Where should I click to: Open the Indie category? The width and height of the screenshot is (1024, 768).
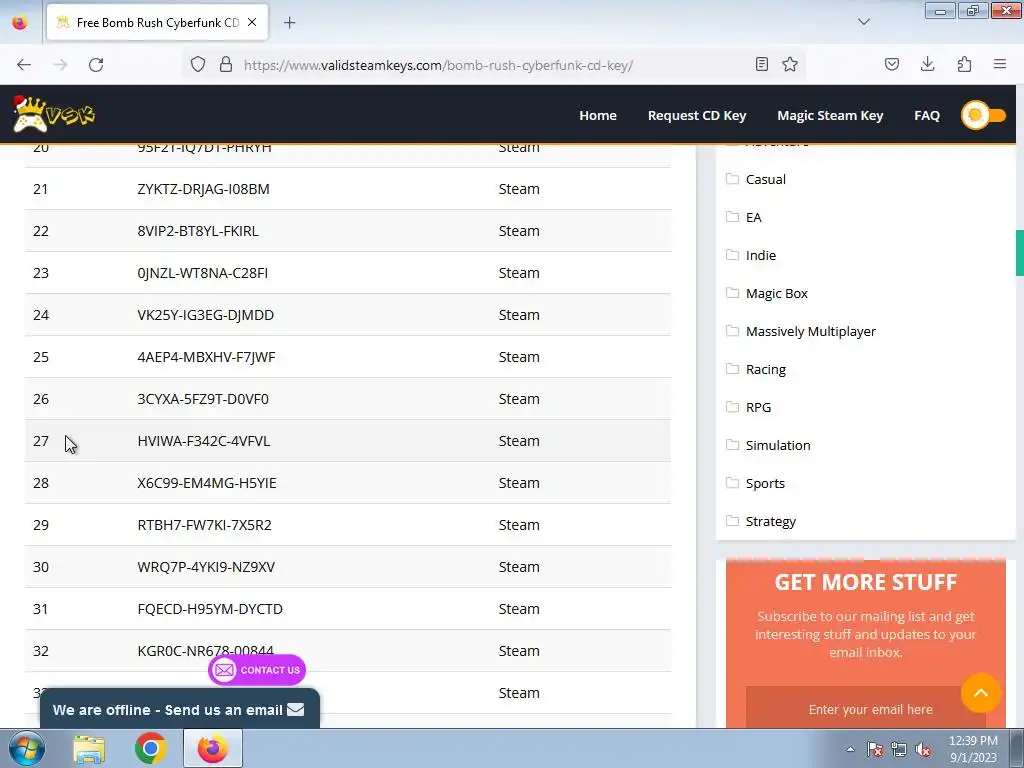[761, 255]
